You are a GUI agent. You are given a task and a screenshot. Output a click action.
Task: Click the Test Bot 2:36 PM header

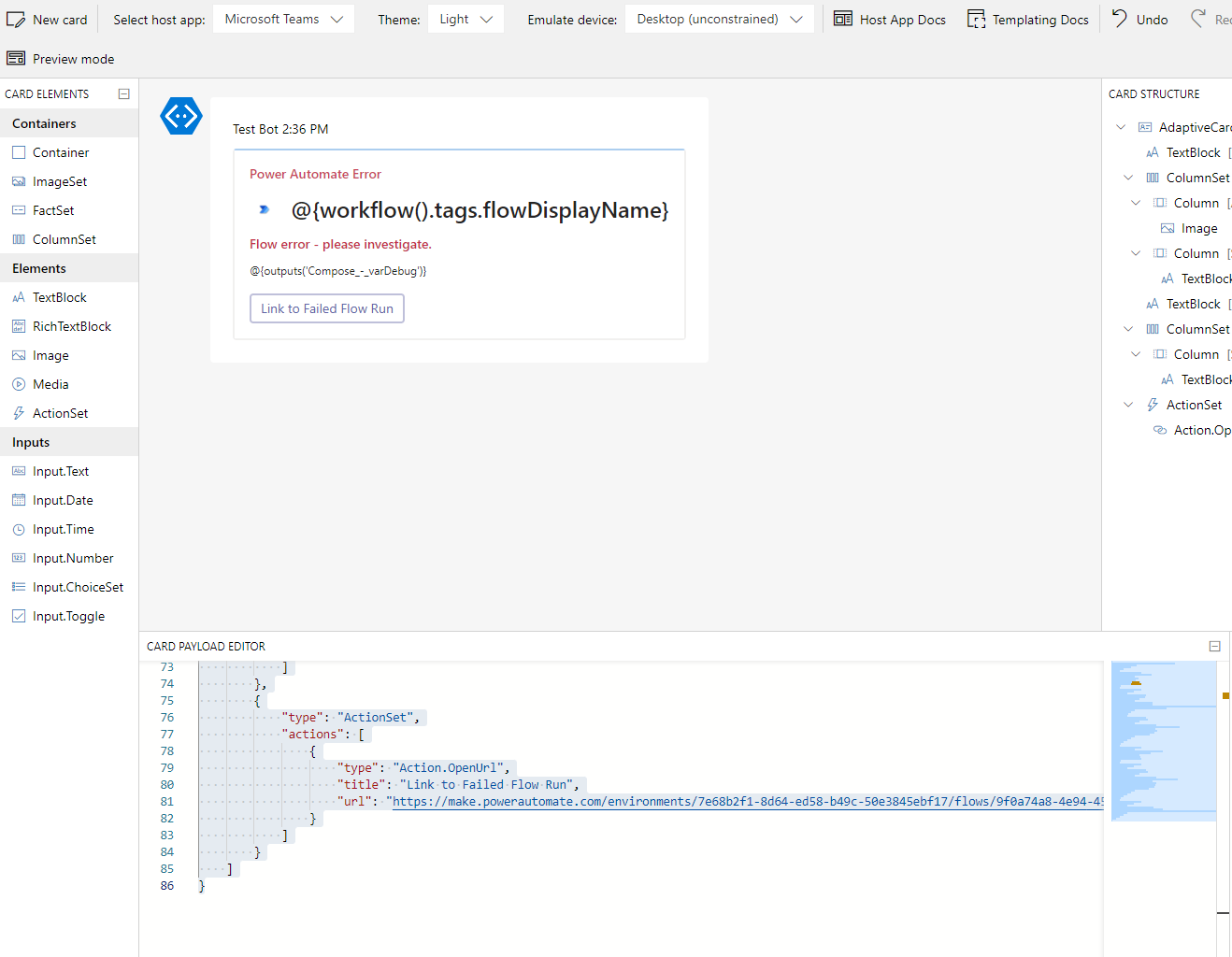[280, 129]
